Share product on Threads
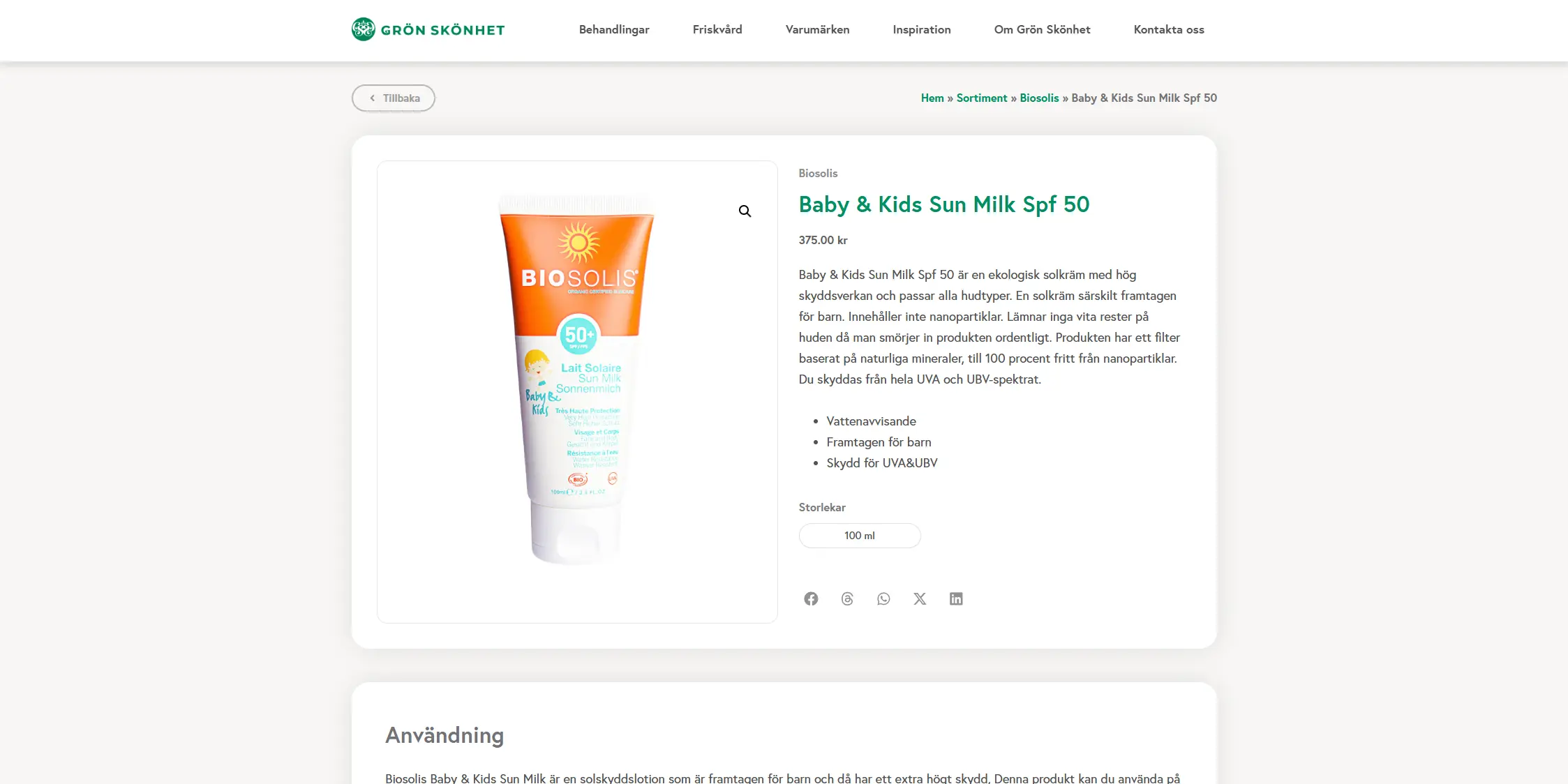The image size is (1568, 784). tap(847, 598)
